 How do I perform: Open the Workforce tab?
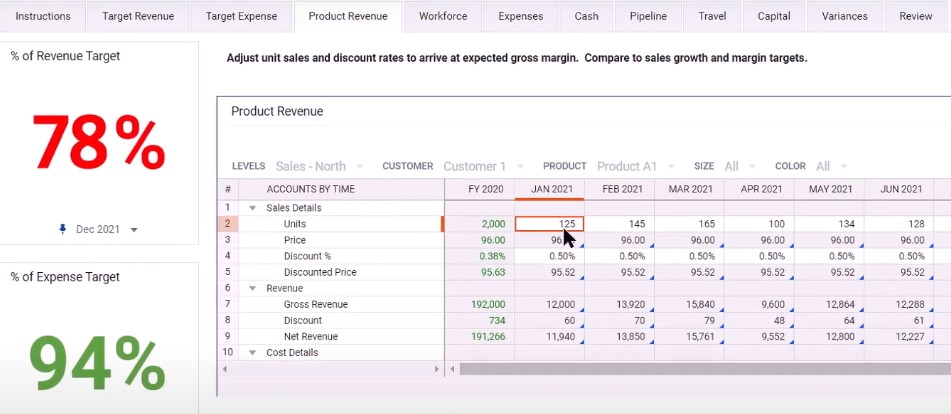point(443,16)
